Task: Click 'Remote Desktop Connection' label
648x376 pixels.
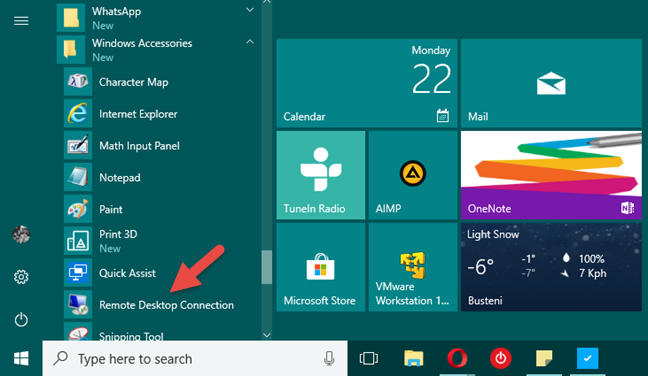Action: (167, 305)
